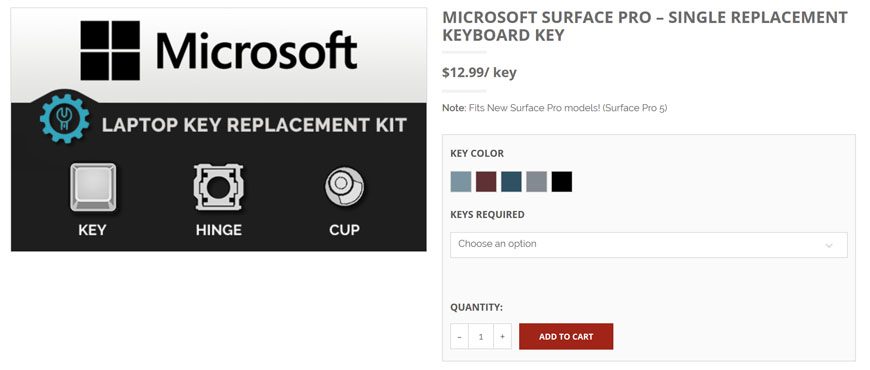Click the Keys Required dropdown chevron
Viewport: 870px width, 370px height.
[829, 245]
